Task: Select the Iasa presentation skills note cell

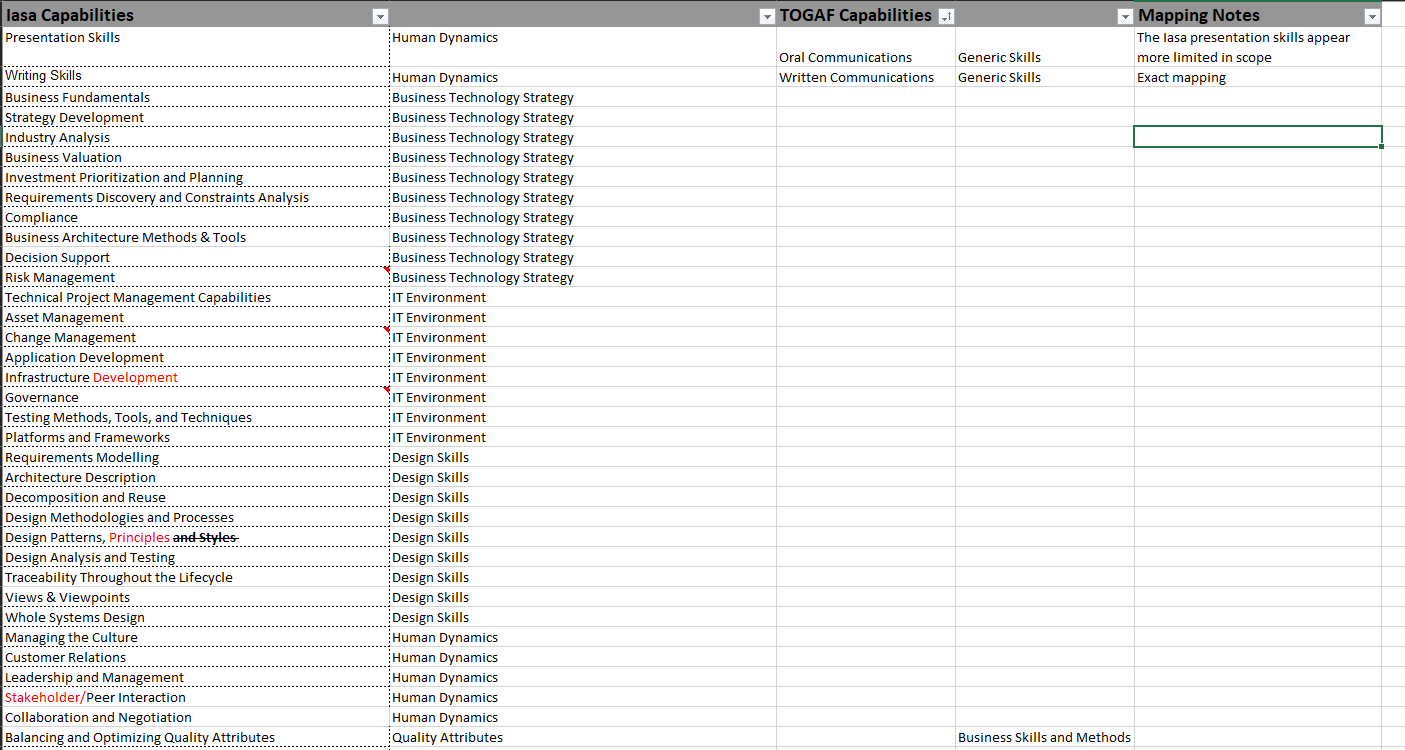Action: click(1258, 47)
